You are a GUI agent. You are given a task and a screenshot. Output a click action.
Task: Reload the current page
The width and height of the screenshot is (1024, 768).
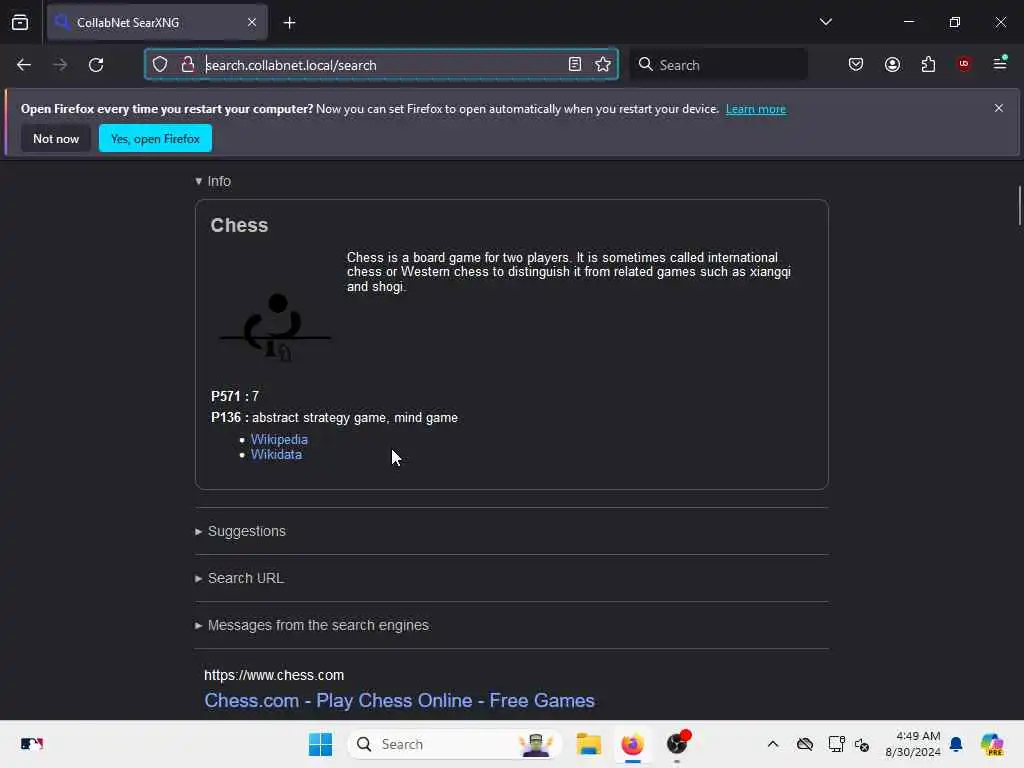point(96,65)
